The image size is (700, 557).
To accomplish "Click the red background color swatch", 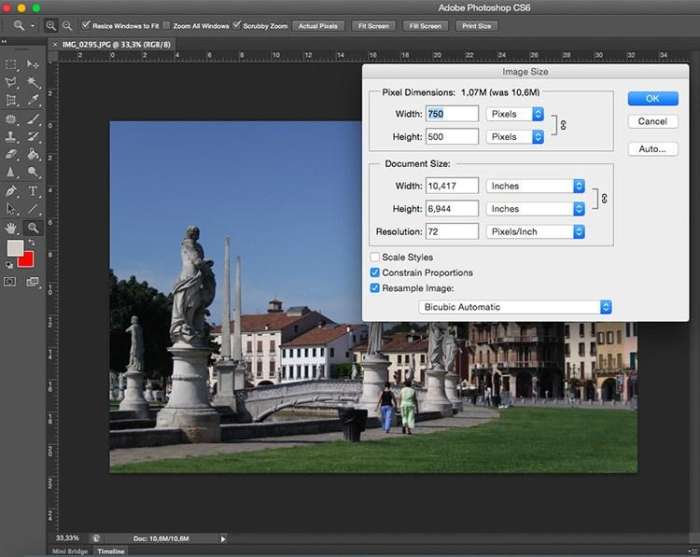I will 26,259.
